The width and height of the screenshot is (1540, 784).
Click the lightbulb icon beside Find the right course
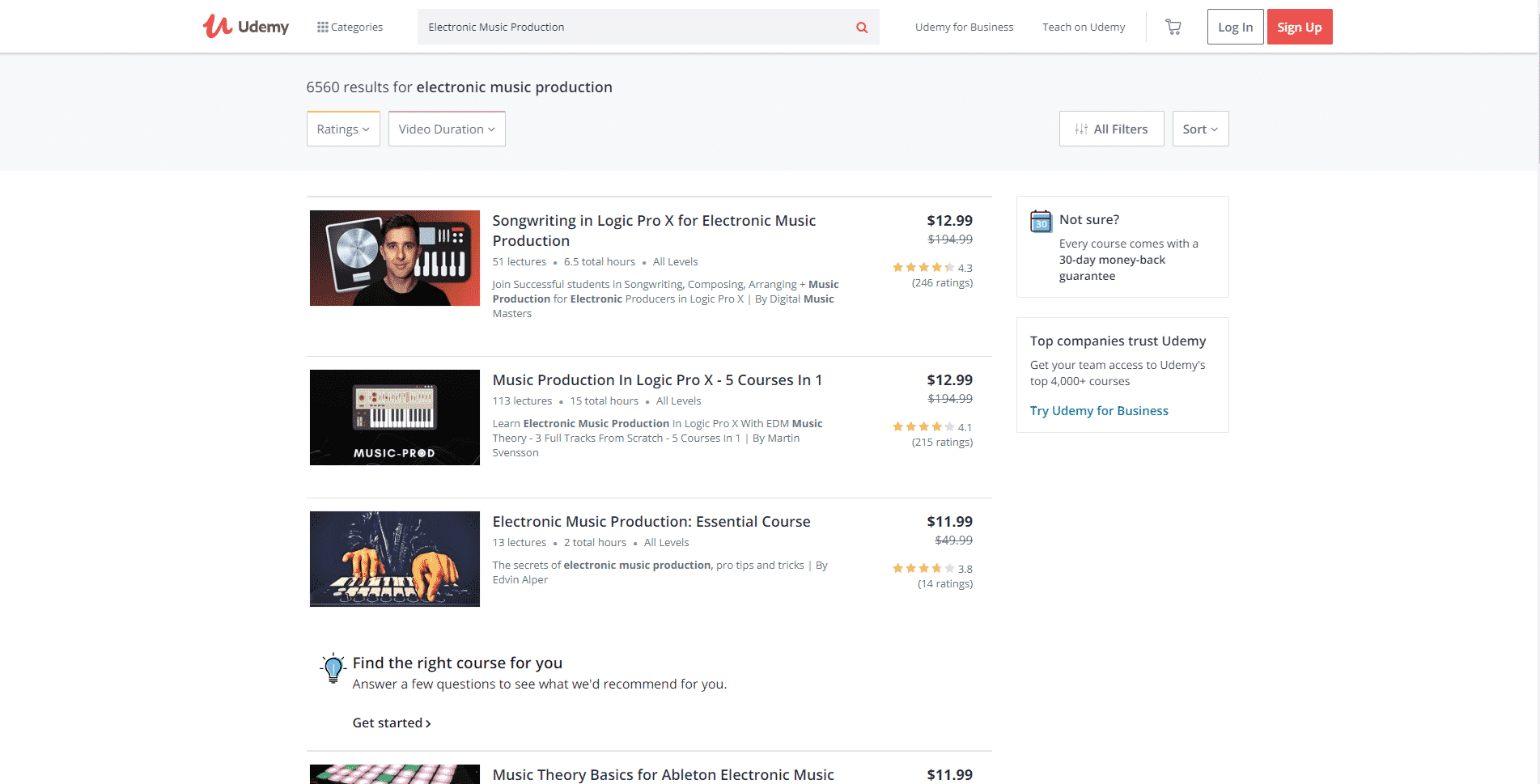tap(333, 668)
